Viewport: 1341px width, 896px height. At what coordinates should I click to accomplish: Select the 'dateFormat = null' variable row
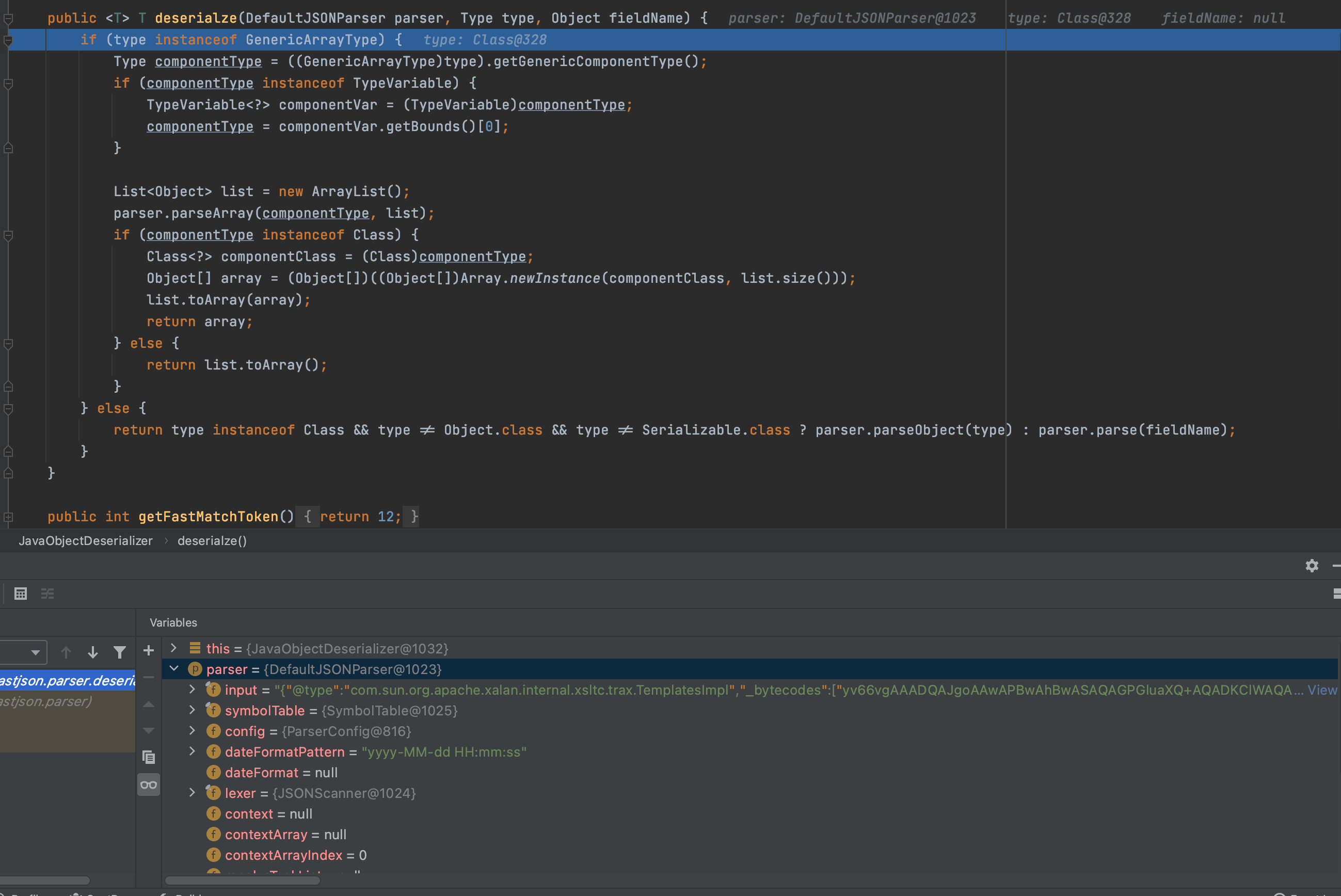click(x=749, y=773)
